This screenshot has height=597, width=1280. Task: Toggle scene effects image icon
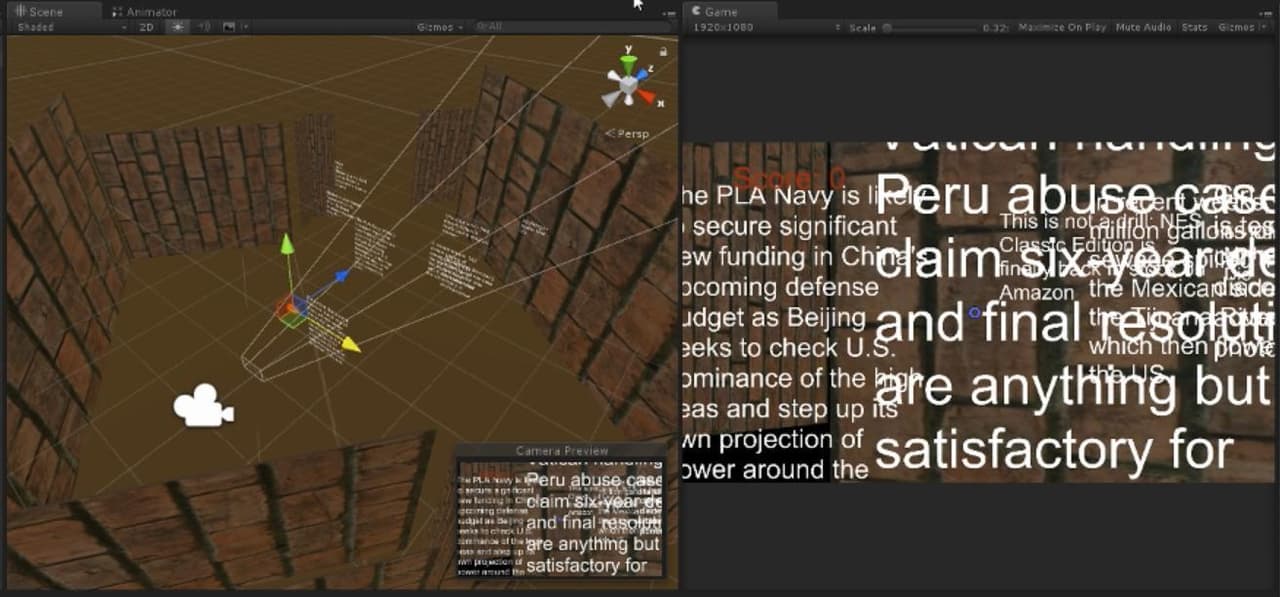tap(229, 27)
